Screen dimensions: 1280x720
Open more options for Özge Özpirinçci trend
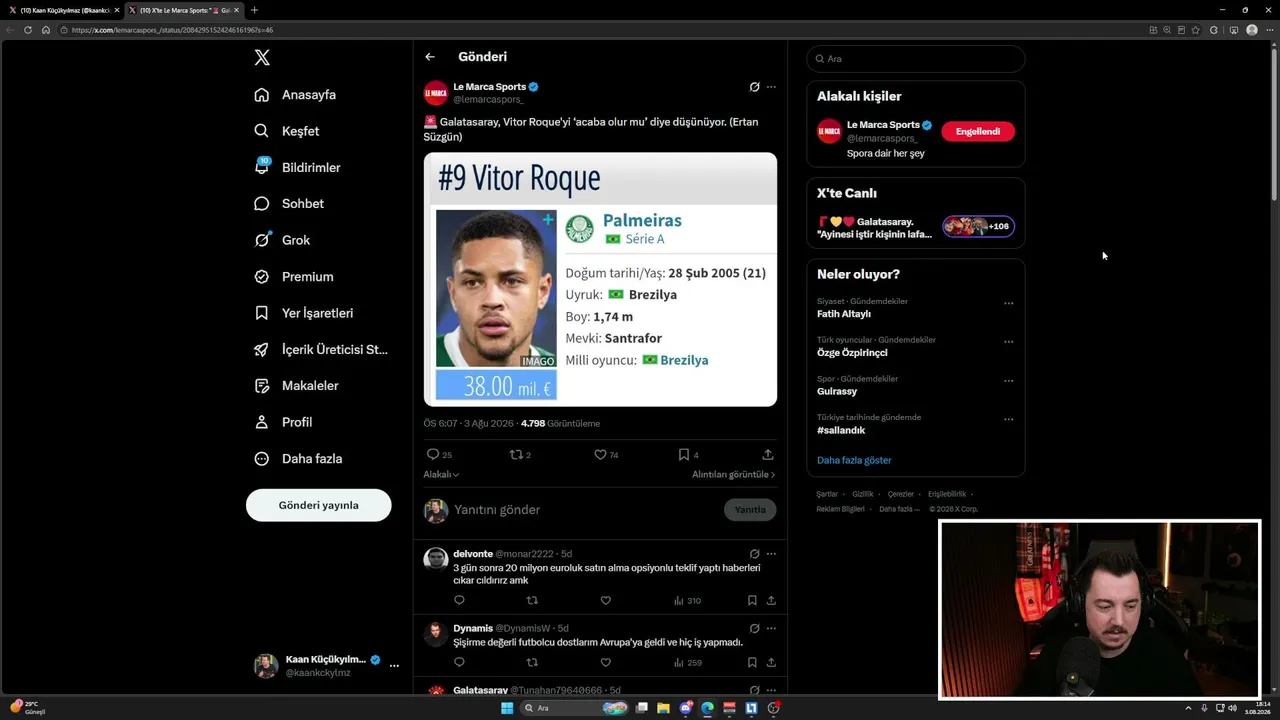1008,342
